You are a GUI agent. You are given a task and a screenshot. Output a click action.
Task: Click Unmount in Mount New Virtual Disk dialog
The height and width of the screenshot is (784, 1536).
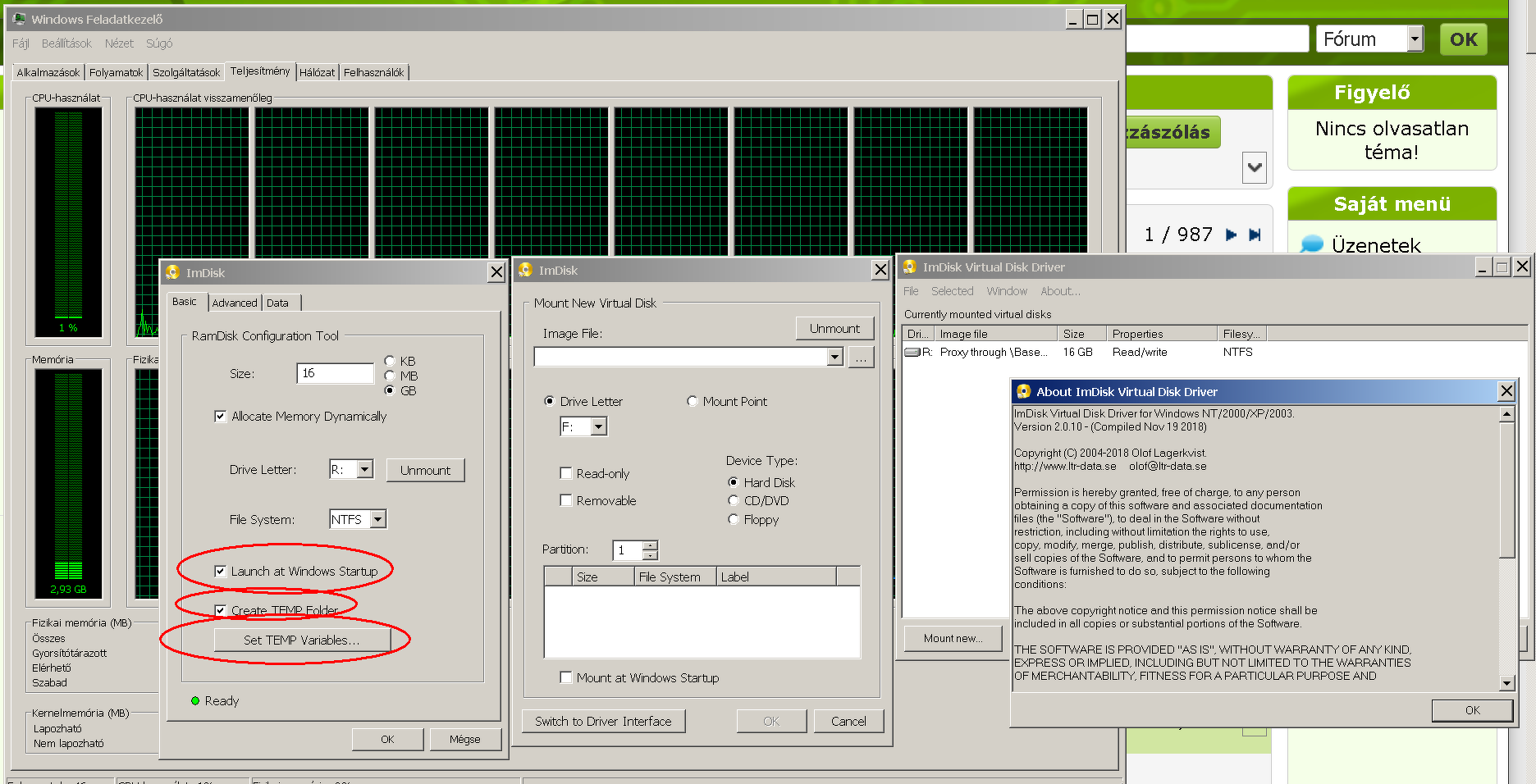pyautogui.click(x=834, y=328)
